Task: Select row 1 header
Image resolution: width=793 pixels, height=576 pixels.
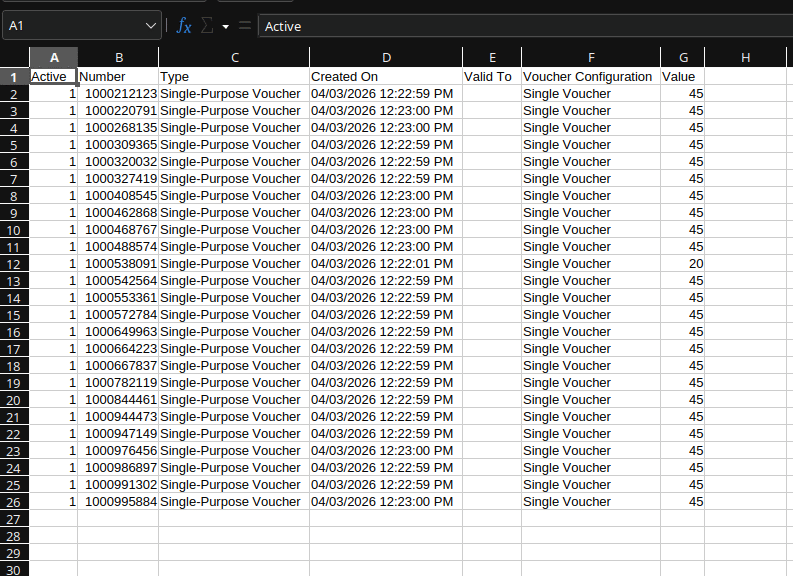Action: click(14, 77)
